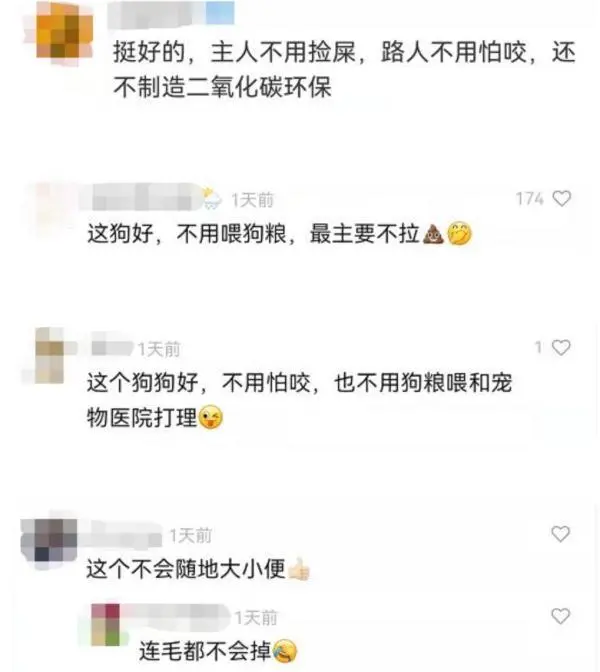Open the orange pixelated avatar profile
This screenshot has width=600, height=672.
pyautogui.click(x=64, y=36)
